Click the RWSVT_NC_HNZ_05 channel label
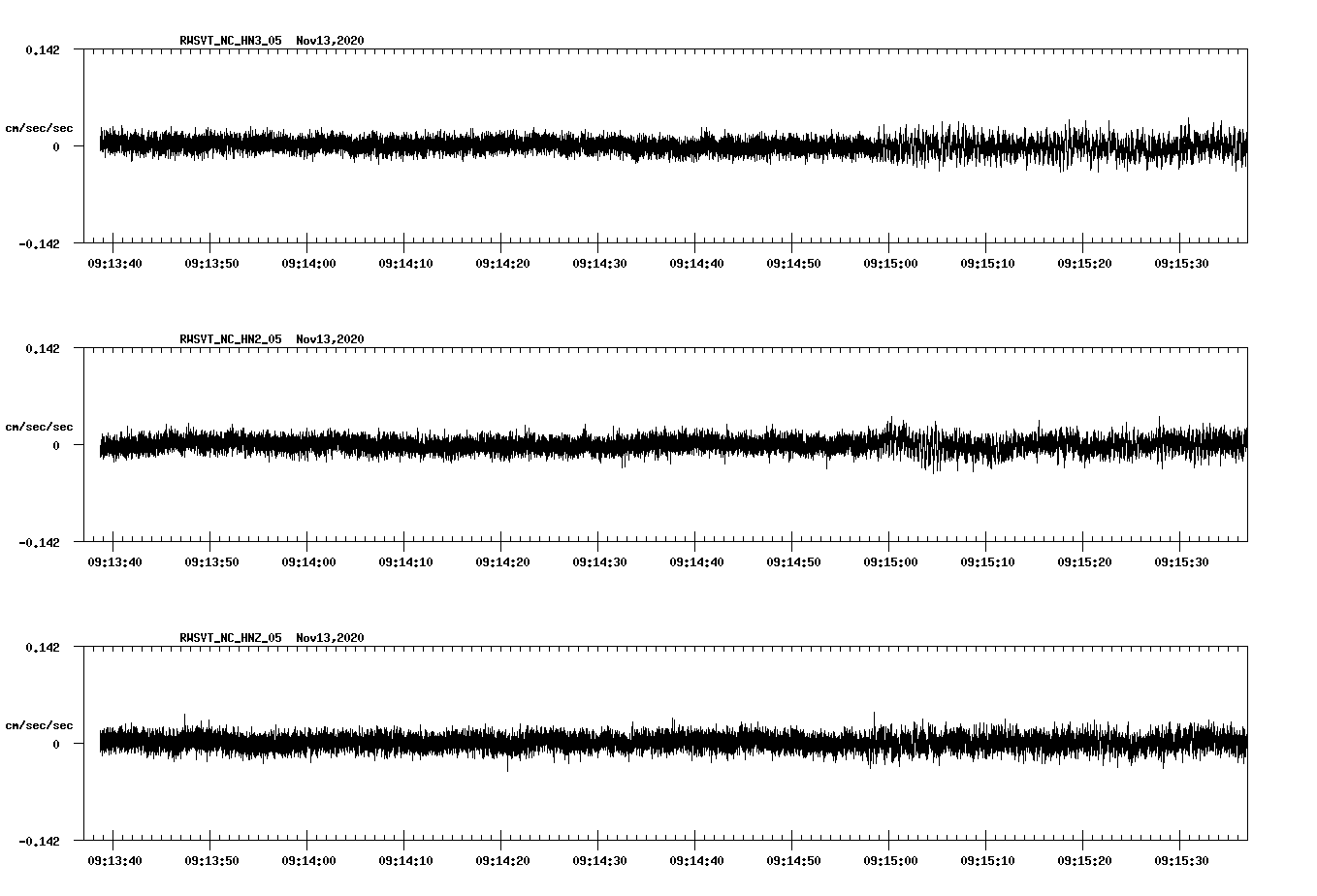This screenshot has height=896, width=1317. tap(229, 637)
